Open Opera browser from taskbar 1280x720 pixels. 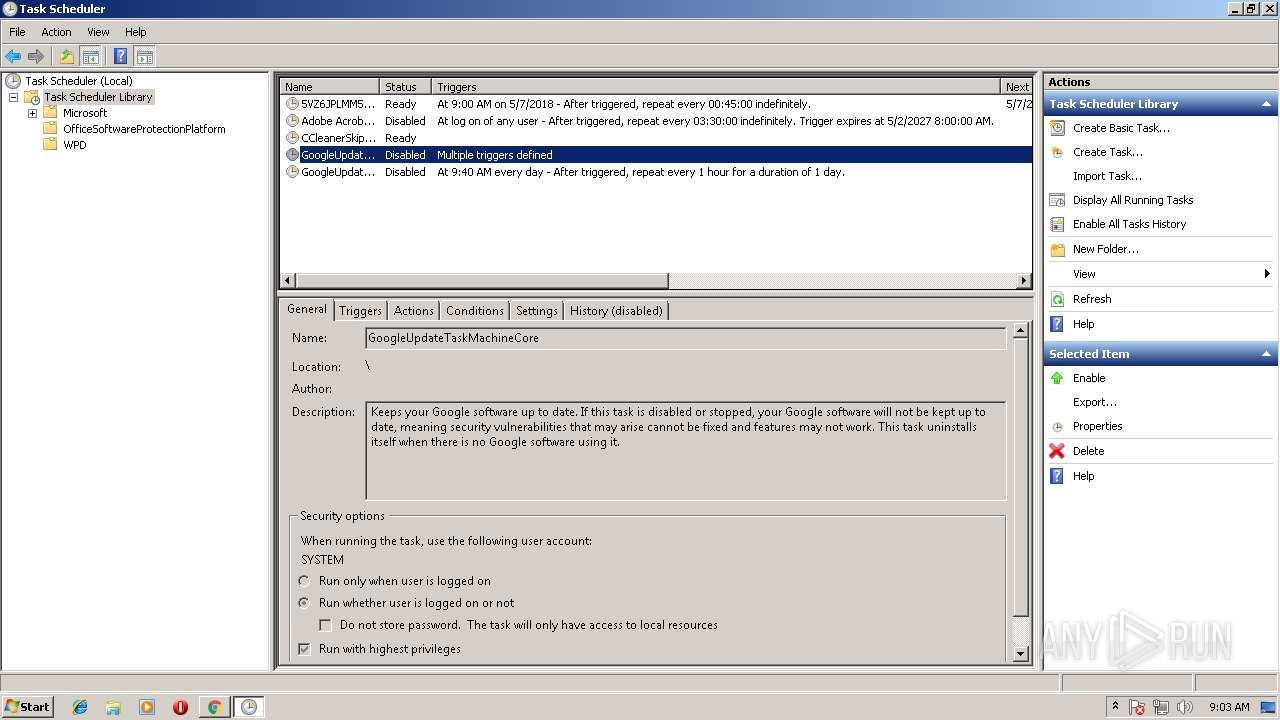pyautogui.click(x=180, y=707)
